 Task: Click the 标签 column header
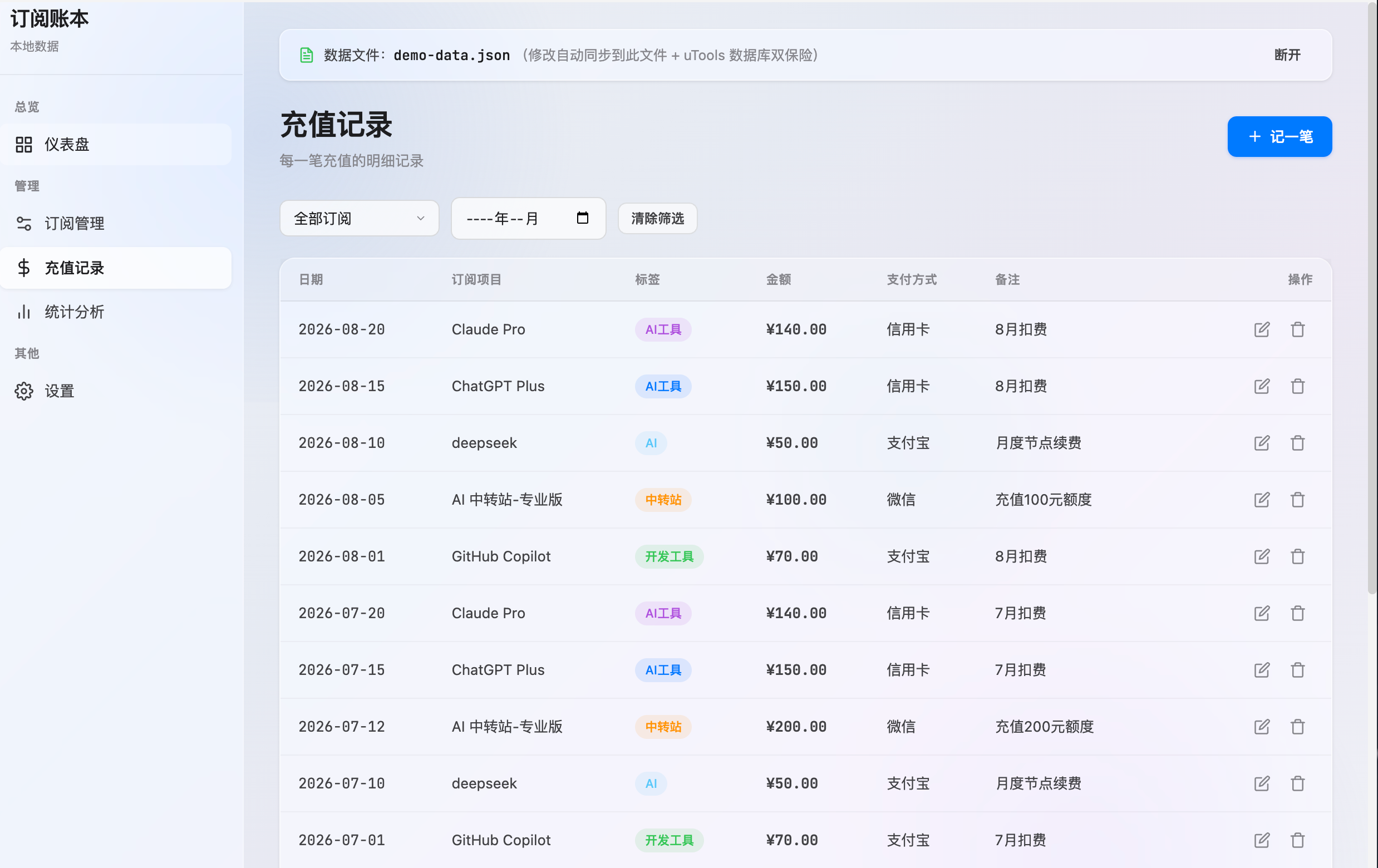pos(647,279)
